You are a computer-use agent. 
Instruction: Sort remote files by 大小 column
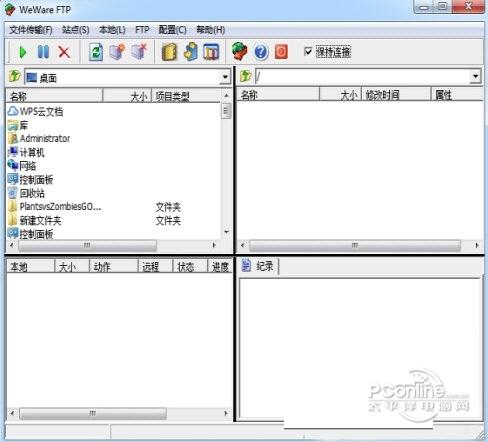pyautogui.click(x=340, y=95)
